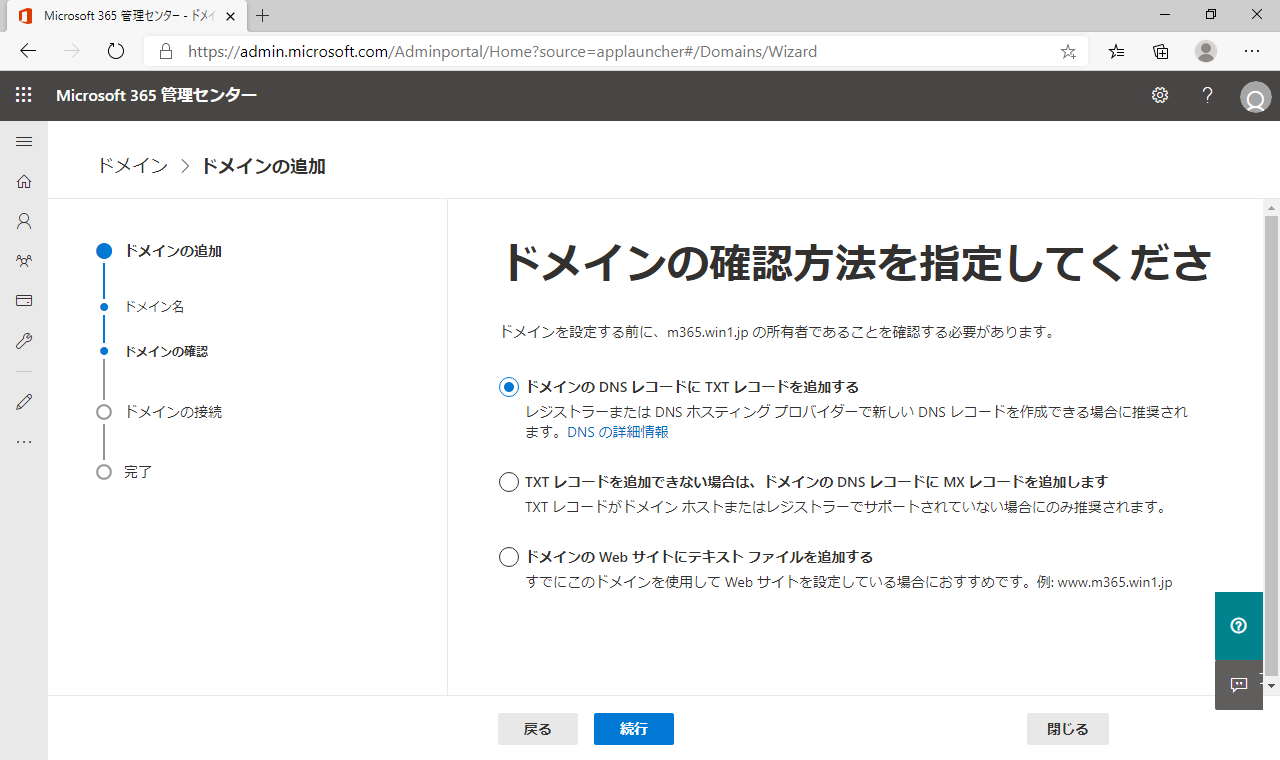Open Groups icon in sidebar

tap(24, 261)
